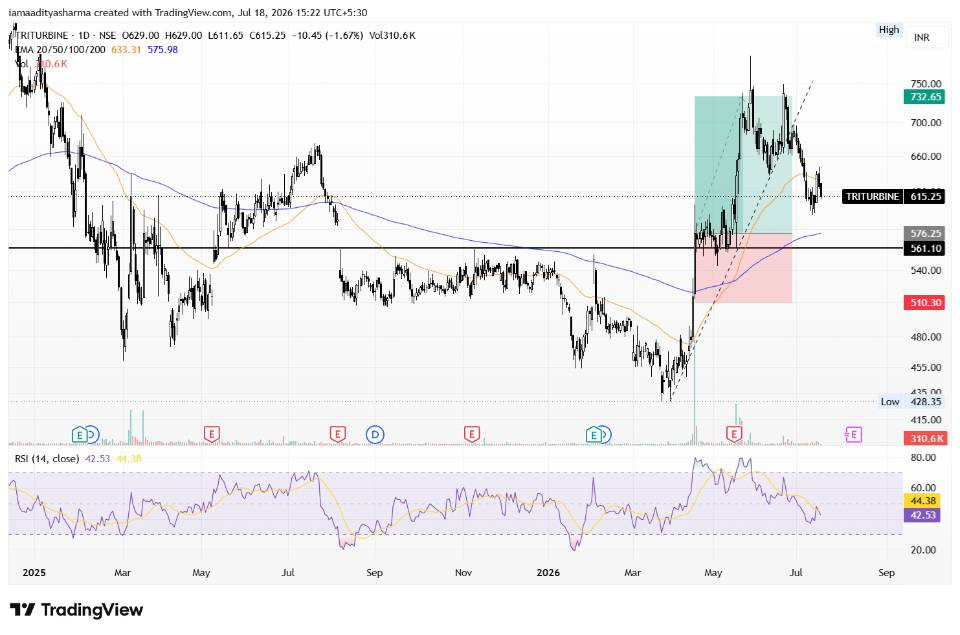
Task: Click the Vol indicator legend label
Action: 21,64
